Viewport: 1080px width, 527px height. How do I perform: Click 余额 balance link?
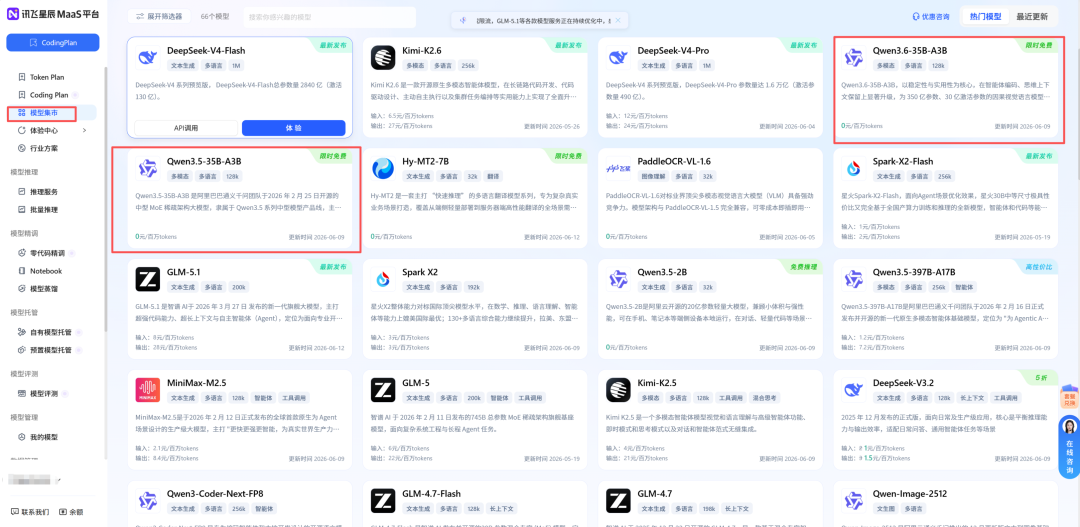coord(71,512)
